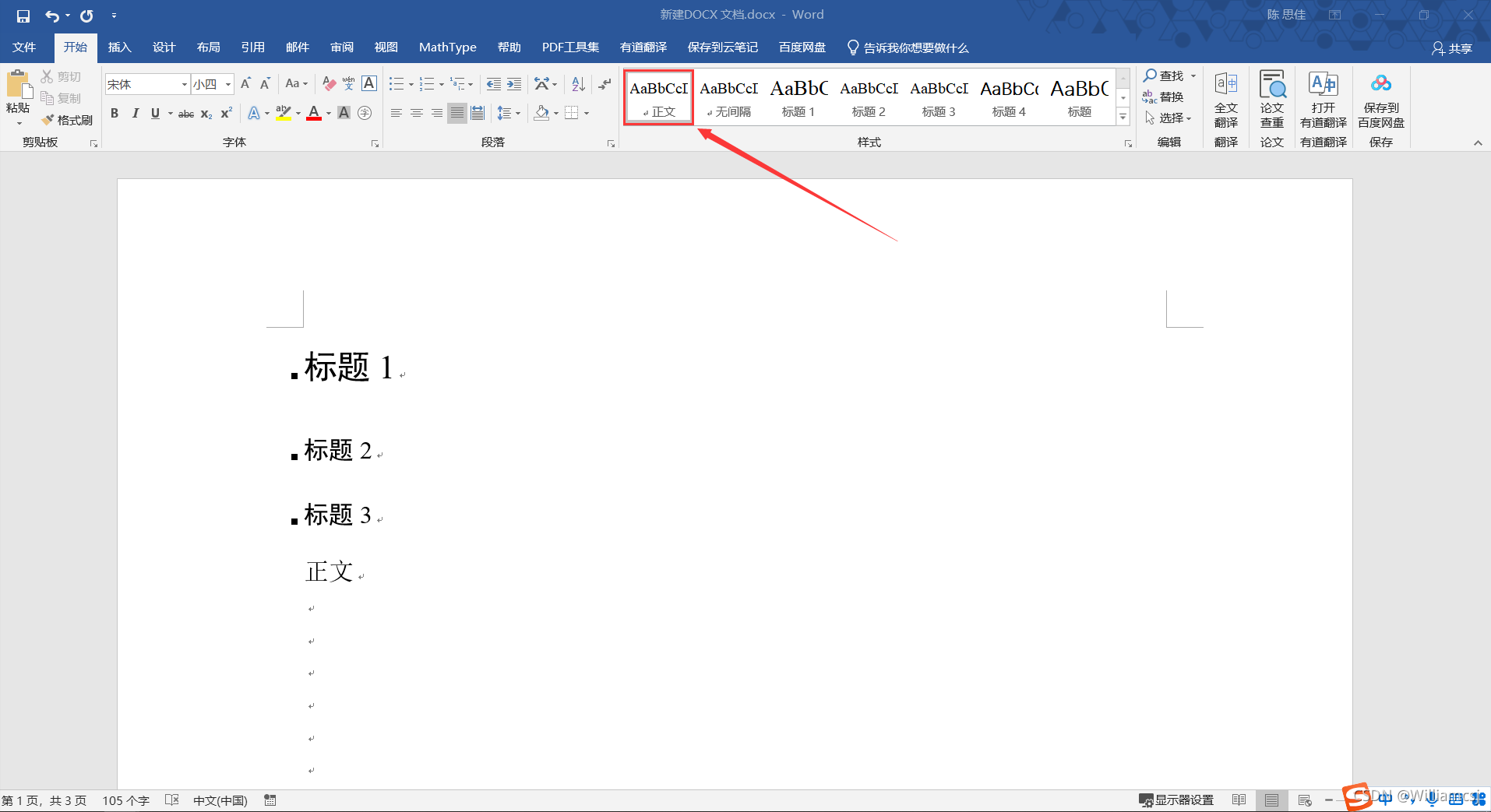Click 打开有道翻译 icon

pos(1324,100)
